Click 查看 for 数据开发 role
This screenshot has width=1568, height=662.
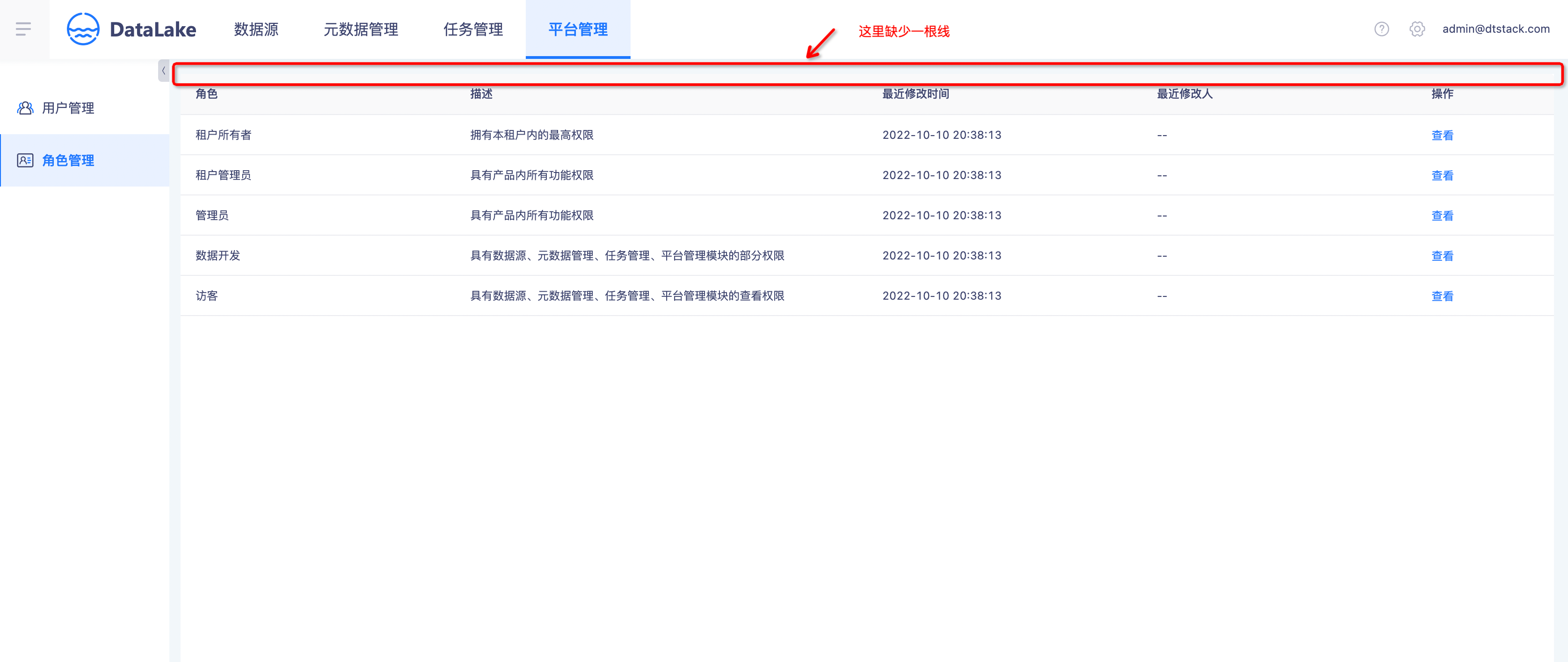[1443, 255]
